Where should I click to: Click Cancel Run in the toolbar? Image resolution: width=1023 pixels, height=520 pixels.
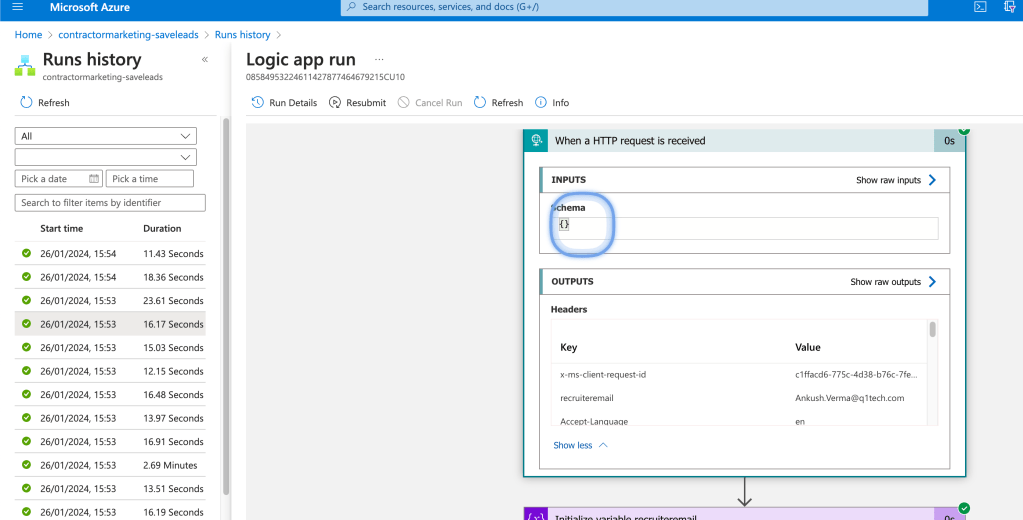430,102
